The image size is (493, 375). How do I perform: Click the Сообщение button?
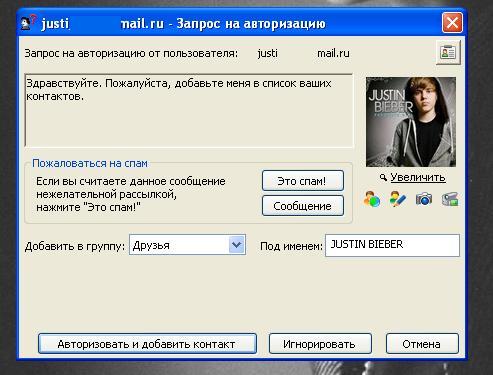(x=303, y=206)
